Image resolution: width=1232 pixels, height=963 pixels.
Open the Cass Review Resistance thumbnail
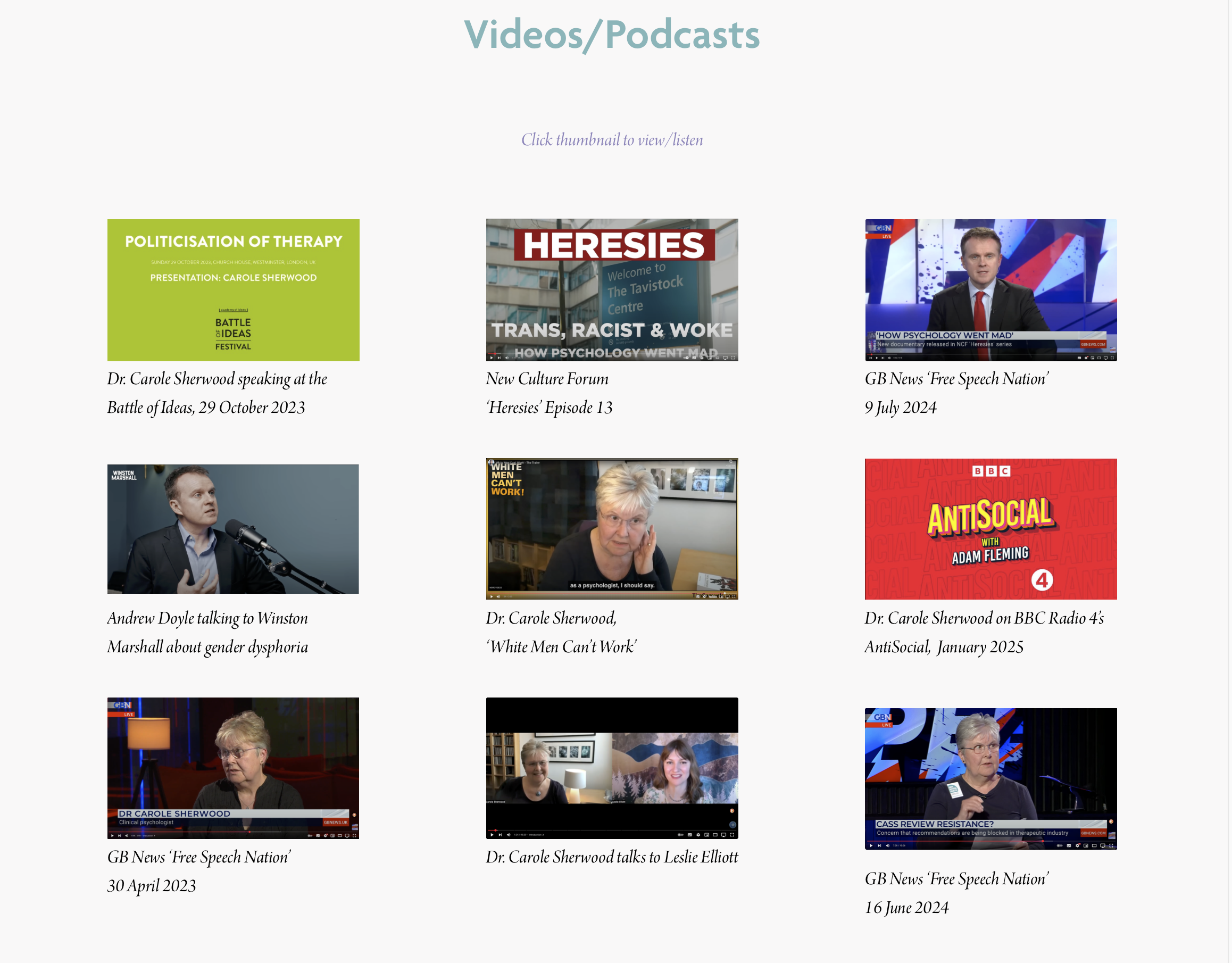point(990,778)
